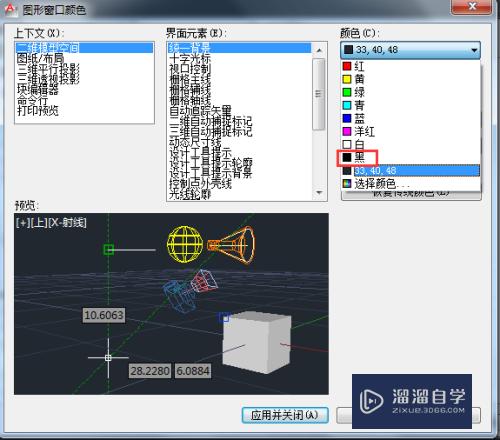Viewport: 500px width, 440px height.
Task: Click the interface elements list scroll-down arrow
Action: coord(319,193)
